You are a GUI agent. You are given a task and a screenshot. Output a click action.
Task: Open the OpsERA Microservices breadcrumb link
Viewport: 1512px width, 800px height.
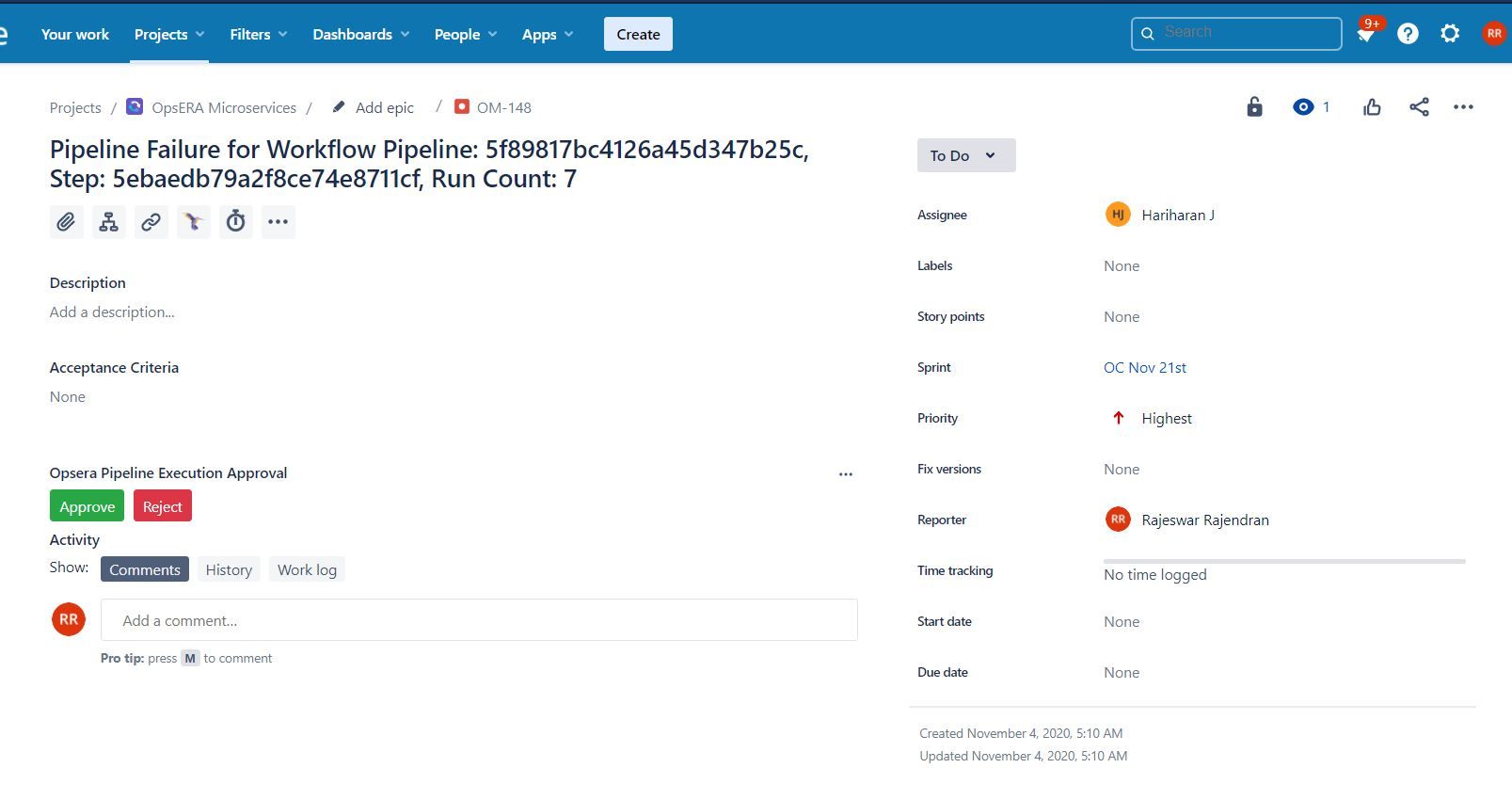[224, 107]
